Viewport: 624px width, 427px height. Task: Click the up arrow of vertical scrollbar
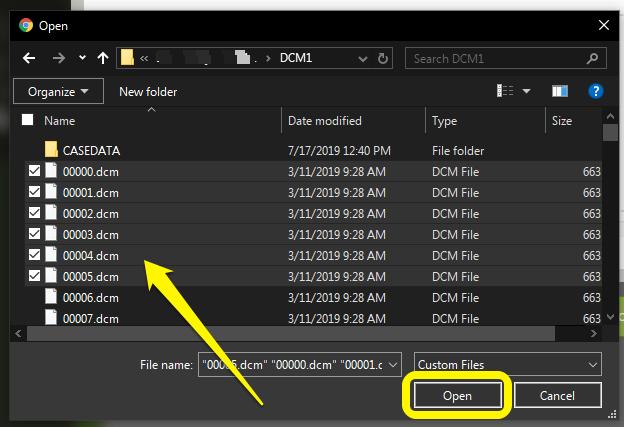(610, 116)
